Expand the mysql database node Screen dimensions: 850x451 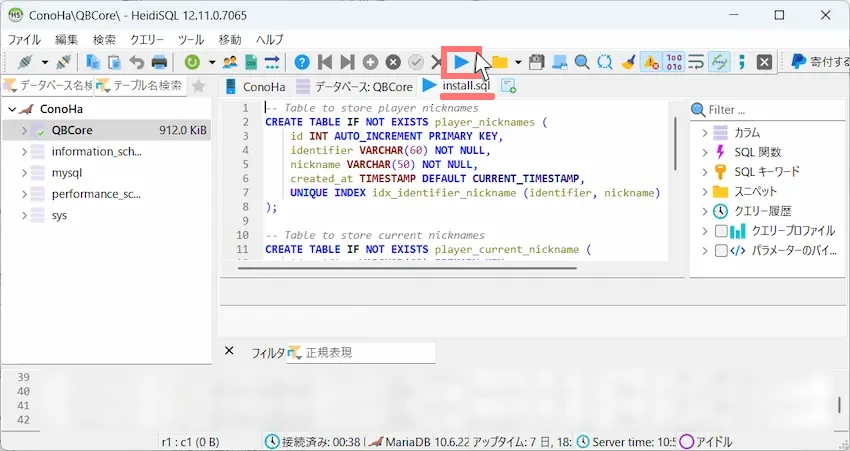(x=24, y=173)
